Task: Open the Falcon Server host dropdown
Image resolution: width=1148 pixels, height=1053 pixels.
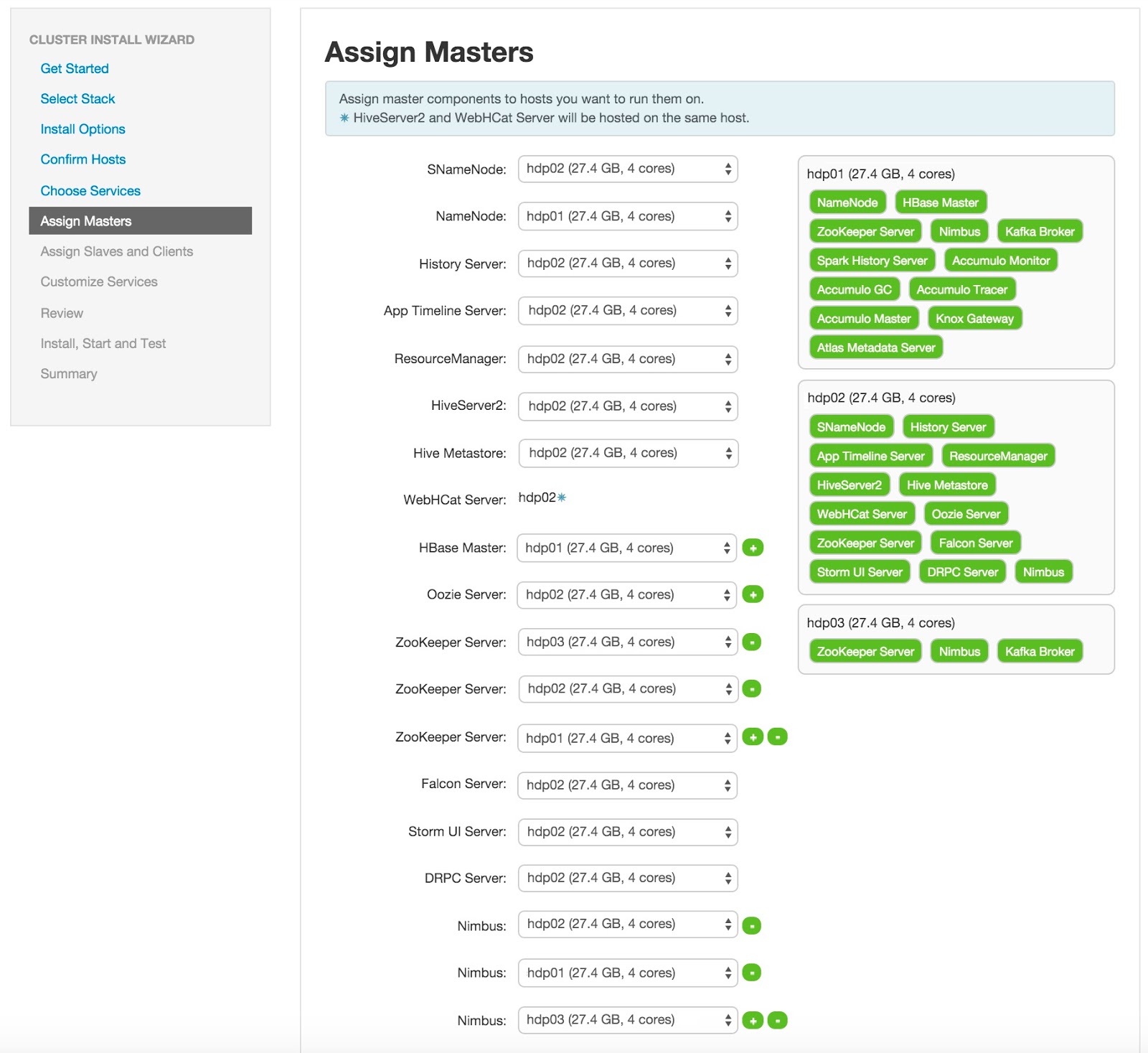Action: [x=627, y=785]
